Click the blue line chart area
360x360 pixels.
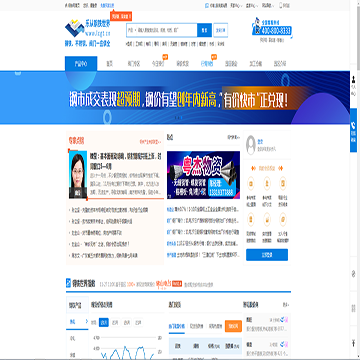tap(128, 348)
